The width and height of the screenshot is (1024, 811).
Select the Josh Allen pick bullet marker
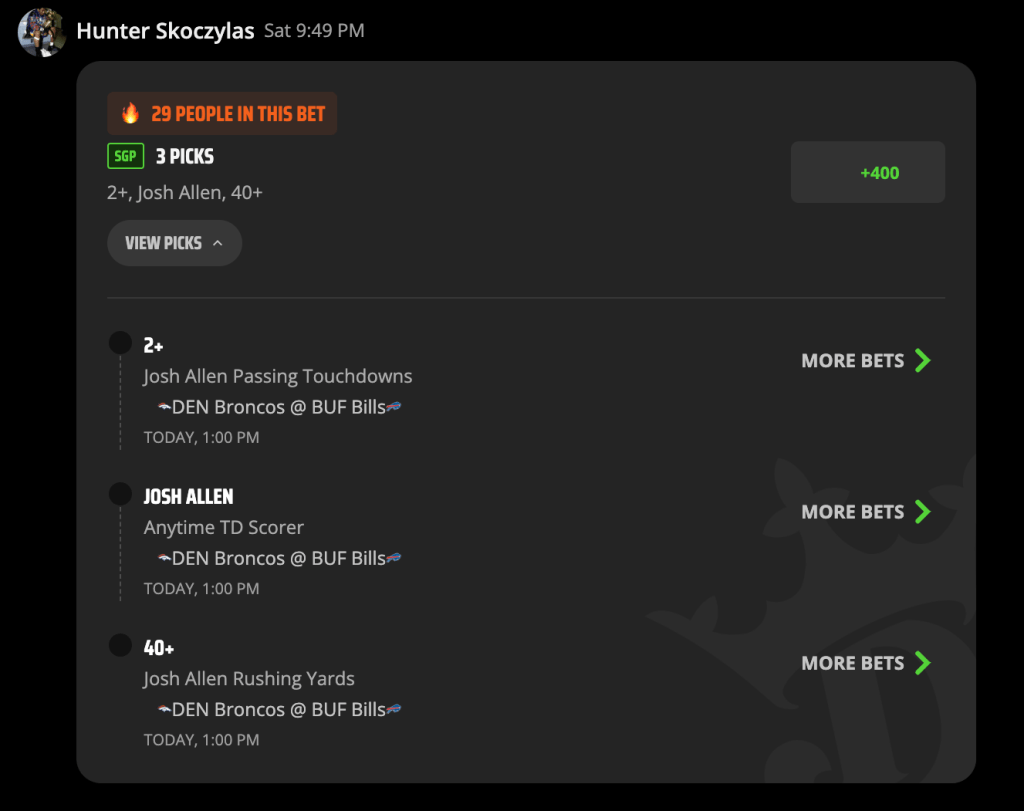coord(120,494)
